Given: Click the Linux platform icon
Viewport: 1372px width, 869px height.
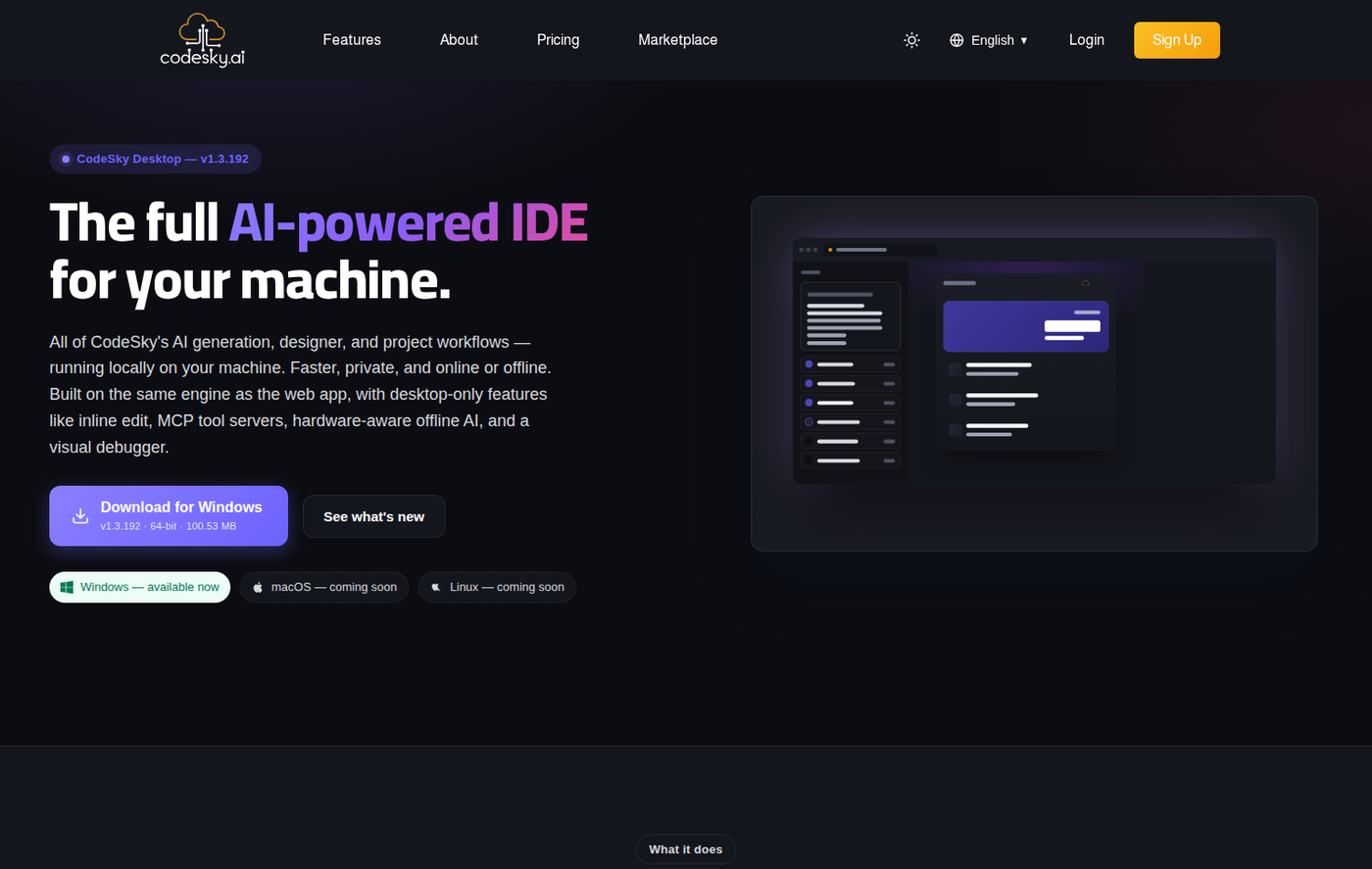Looking at the screenshot, I should pyautogui.click(x=436, y=587).
